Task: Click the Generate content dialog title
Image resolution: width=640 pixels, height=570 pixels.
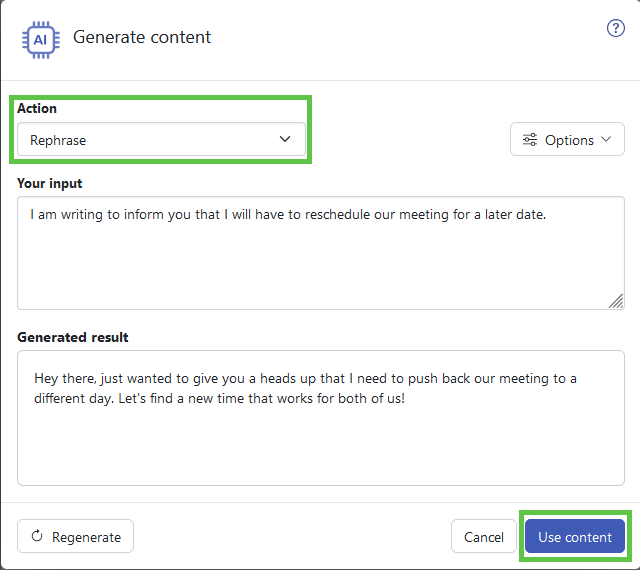Action: pos(142,37)
